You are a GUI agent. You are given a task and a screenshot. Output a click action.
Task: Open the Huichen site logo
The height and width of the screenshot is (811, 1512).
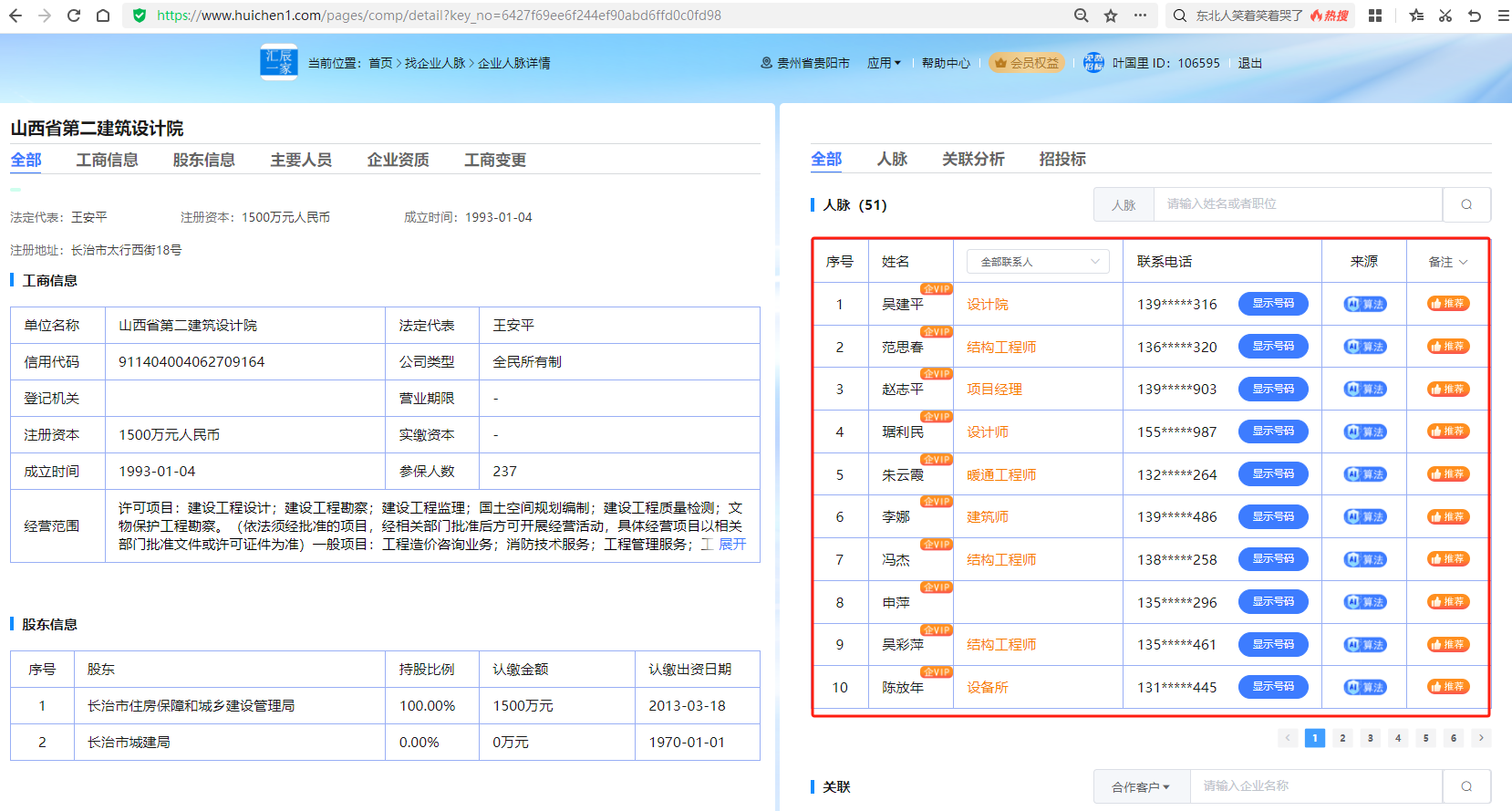(x=279, y=63)
